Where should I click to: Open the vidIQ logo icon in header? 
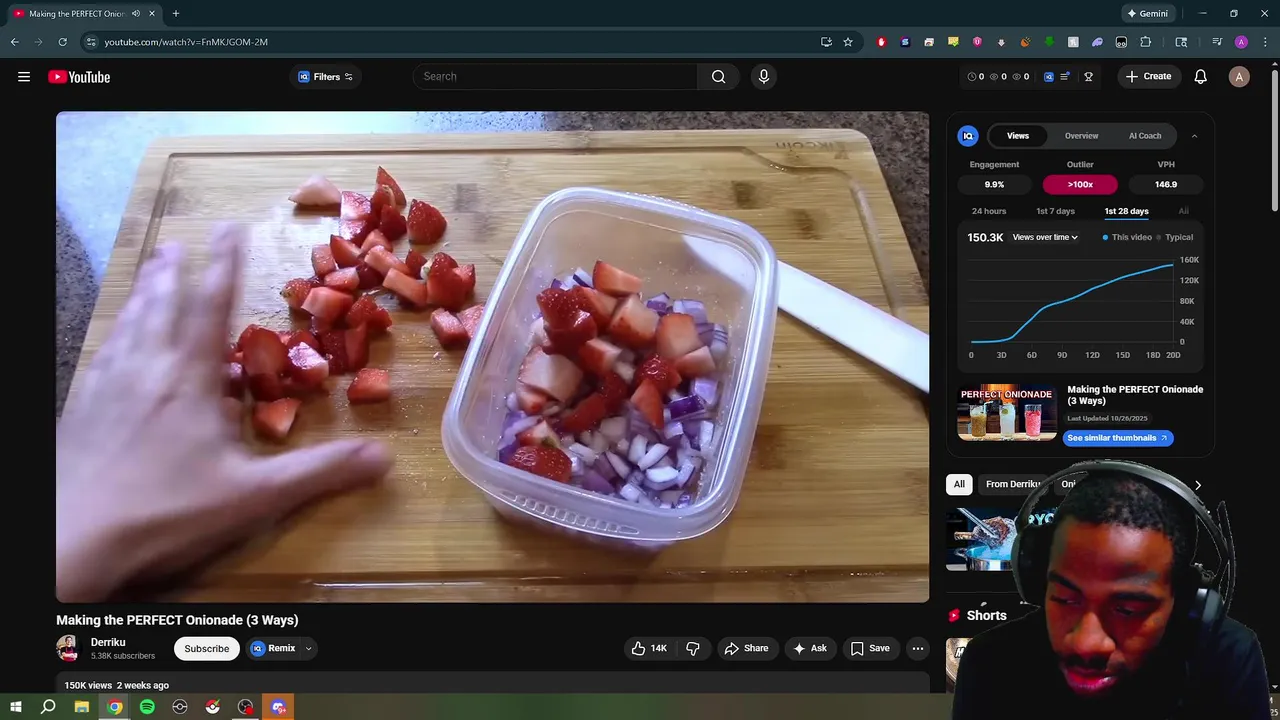[1049, 77]
